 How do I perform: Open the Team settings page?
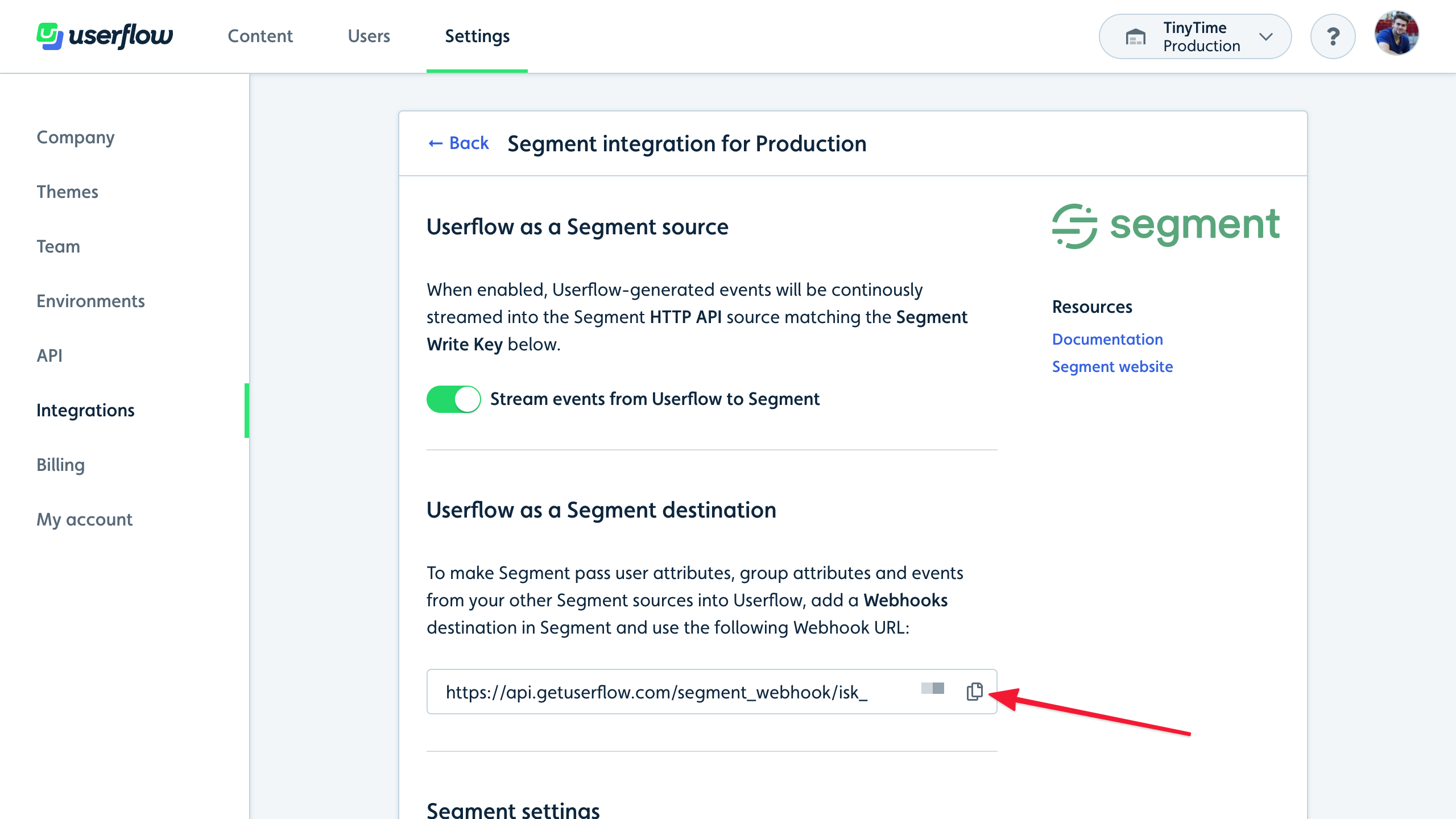click(x=58, y=246)
